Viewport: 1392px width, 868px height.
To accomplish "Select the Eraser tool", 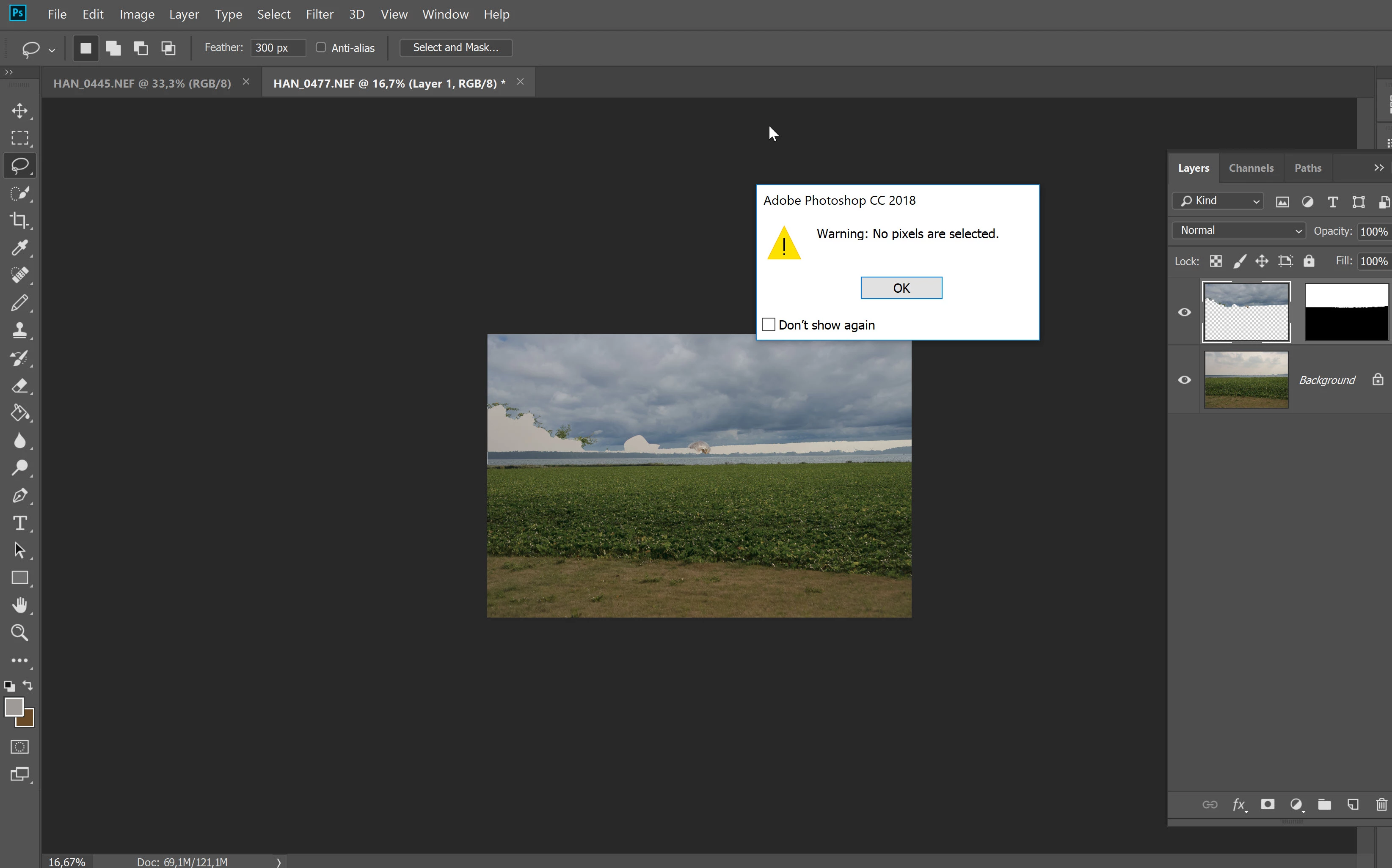I will click(x=19, y=385).
